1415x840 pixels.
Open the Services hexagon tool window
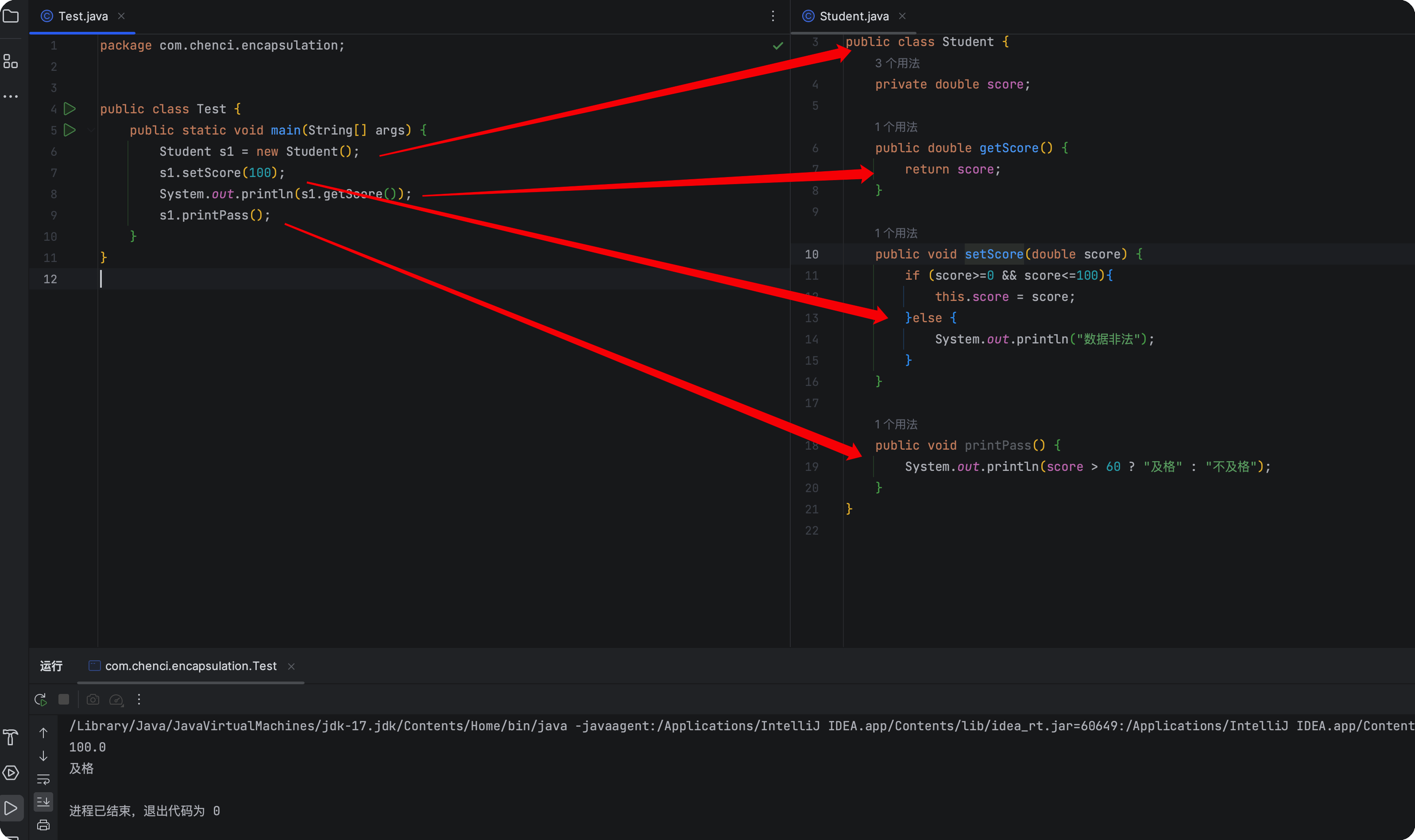click(11, 773)
